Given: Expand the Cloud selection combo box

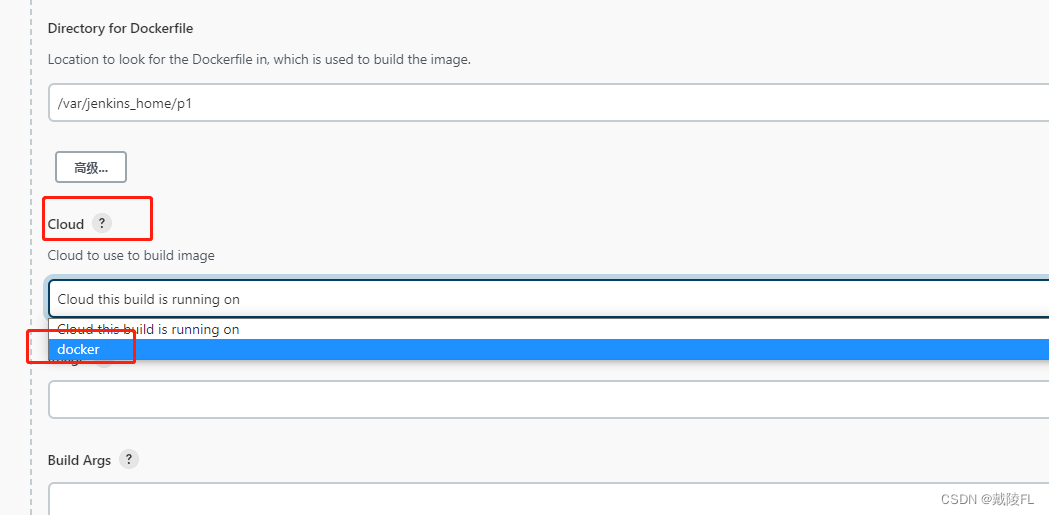Looking at the screenshot, I should [548, 299].
